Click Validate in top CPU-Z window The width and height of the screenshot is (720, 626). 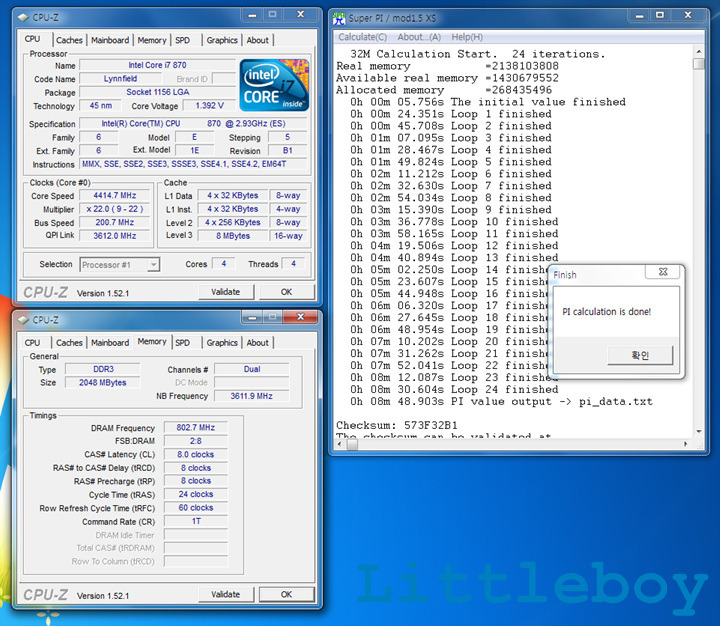click(x=225, y=292)
